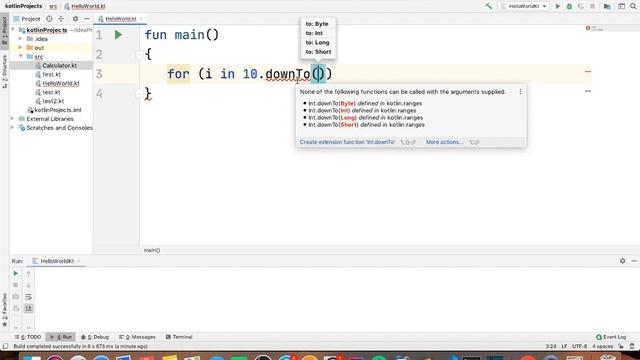Click More actions link in error popup
Viewport: 640px width, 360px height.
pos(445,142)
